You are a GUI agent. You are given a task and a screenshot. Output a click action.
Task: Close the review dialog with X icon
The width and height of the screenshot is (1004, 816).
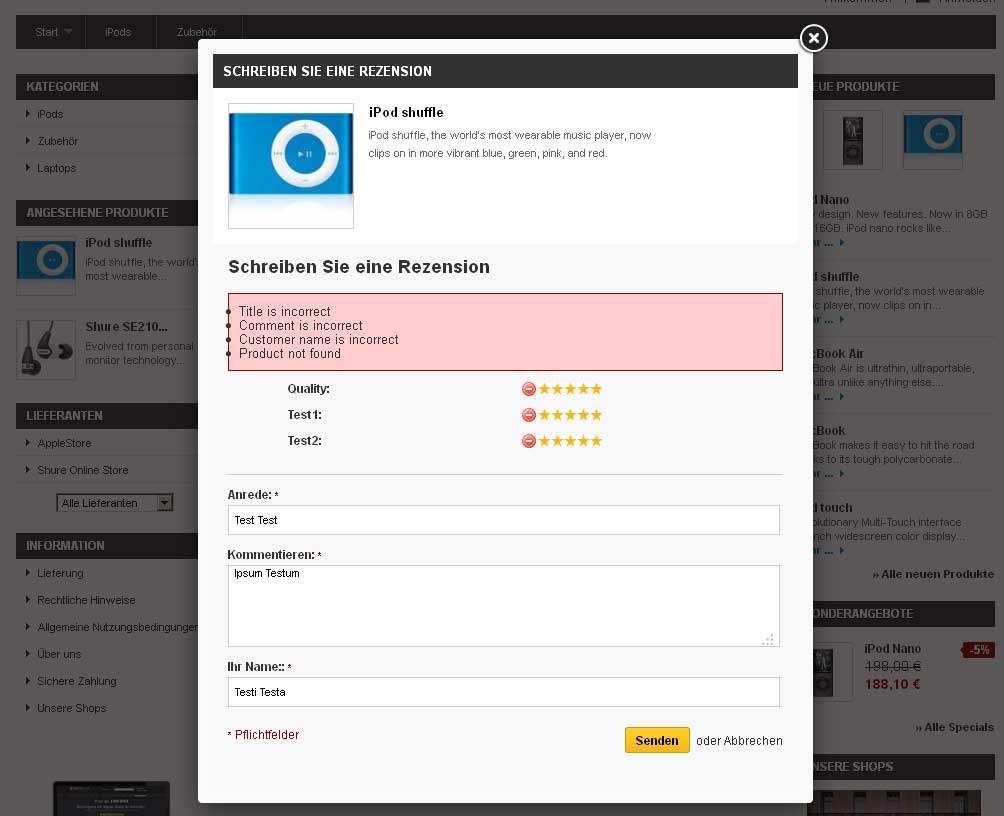click(x=813, y=38)
